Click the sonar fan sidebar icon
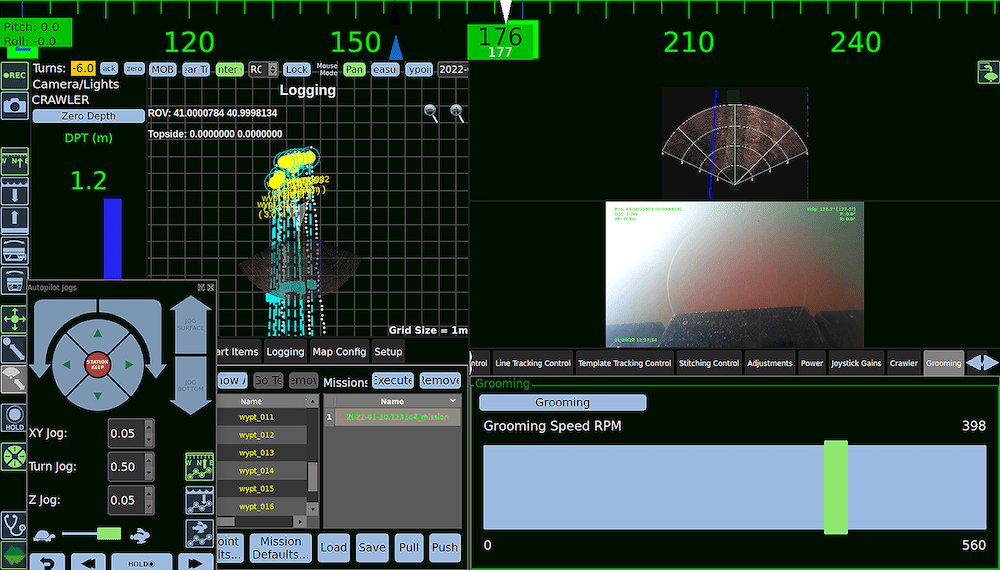The image size is (1000, 570). coord(14,378)
